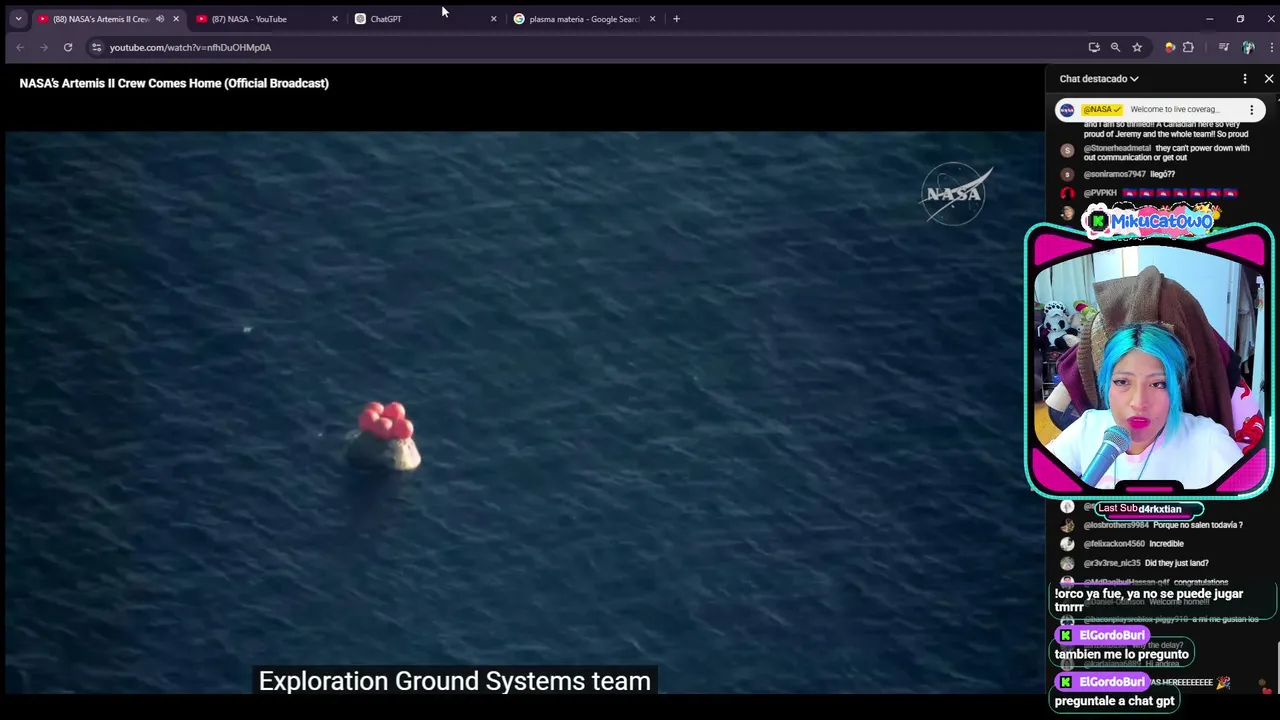The width and height of the screenshot is (1280, 720).
Task: Click the Exploration Ground Systems team caption
Action: click(455, 681)
